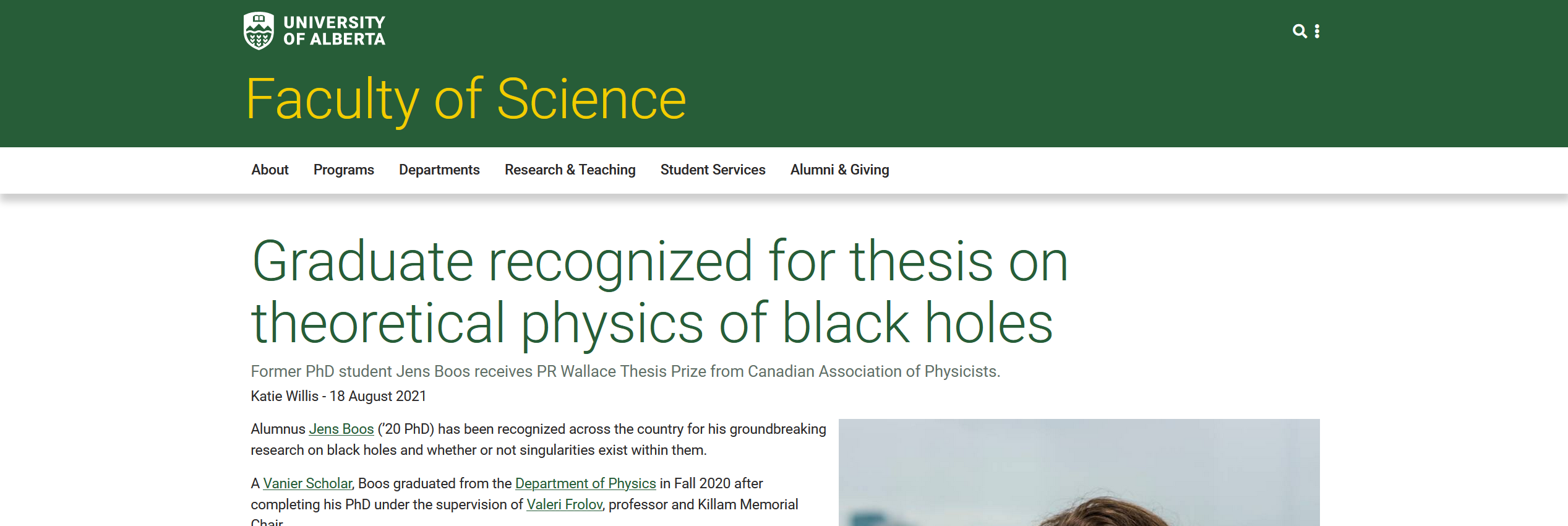Click the University of Alberta shield crest
This screenshot has width=1568, height=526.
259,30
